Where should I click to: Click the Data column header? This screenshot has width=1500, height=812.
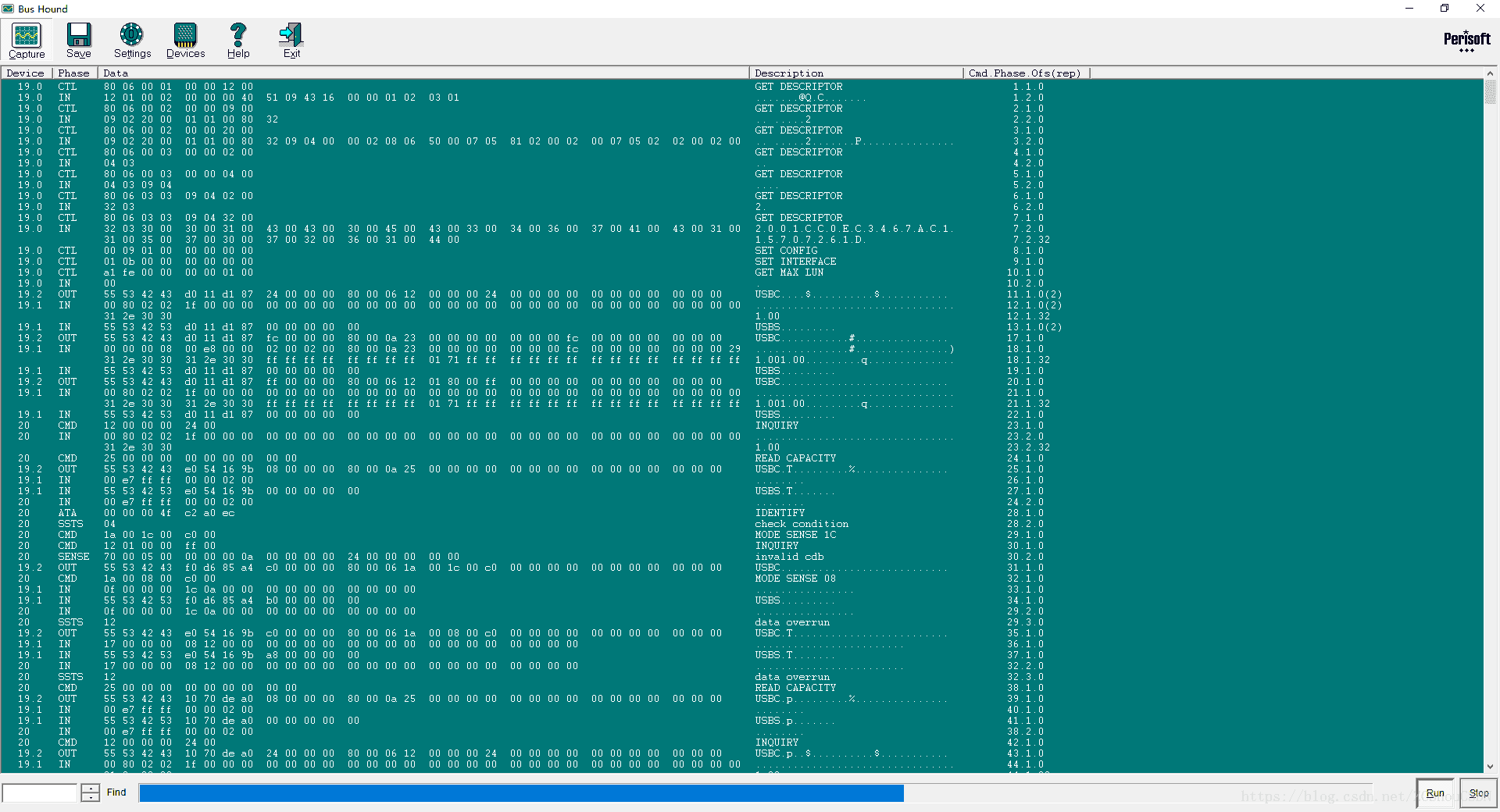tap(423, 73)
